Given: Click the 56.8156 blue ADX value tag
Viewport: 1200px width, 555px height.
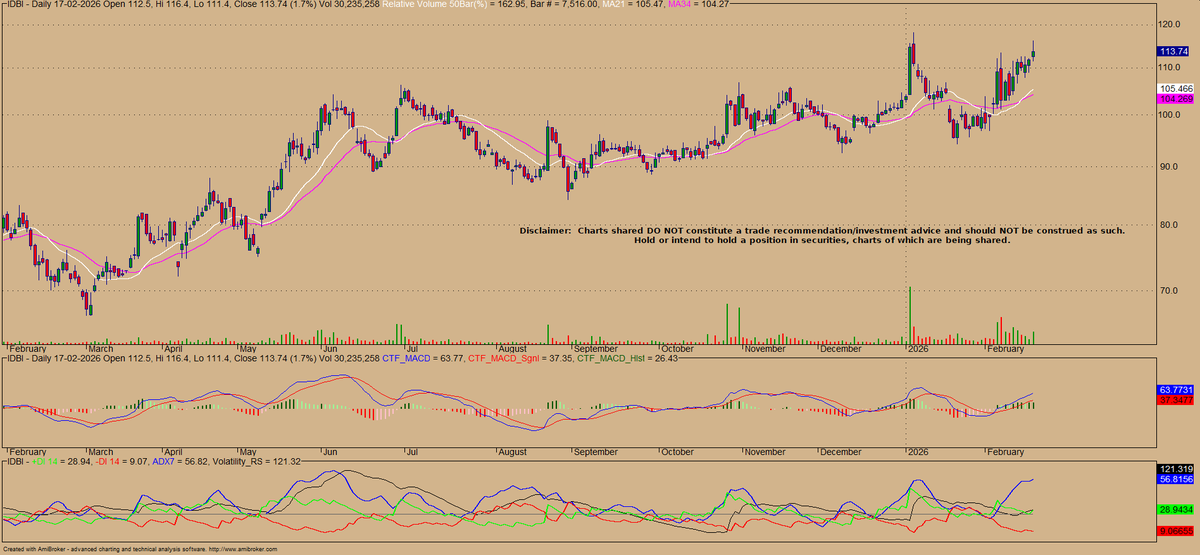Looking at the screenshot, I should (x=1176, y=480).
